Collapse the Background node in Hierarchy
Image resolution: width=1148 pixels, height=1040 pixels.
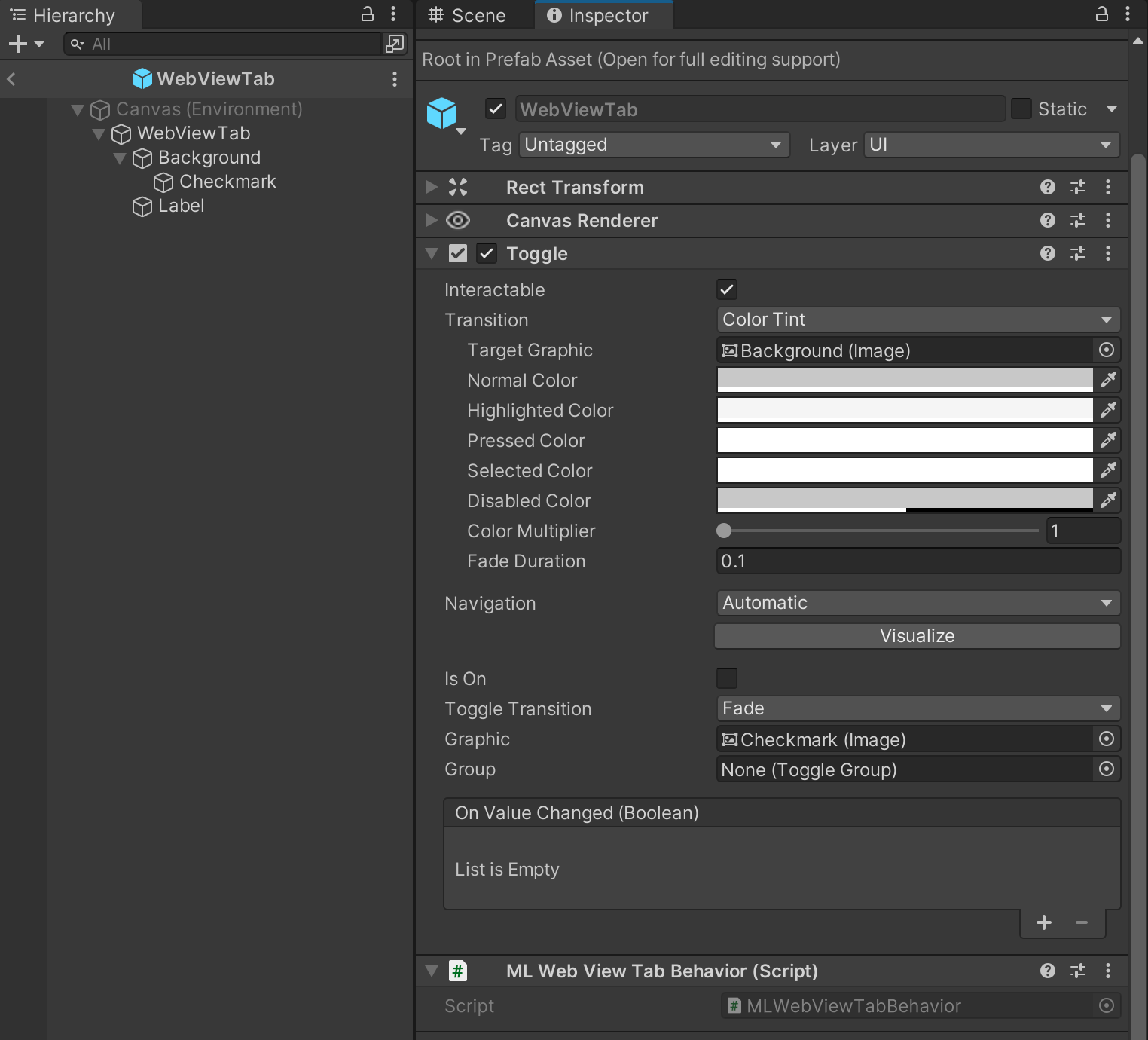pyautogui.click(x=119, y=158)
